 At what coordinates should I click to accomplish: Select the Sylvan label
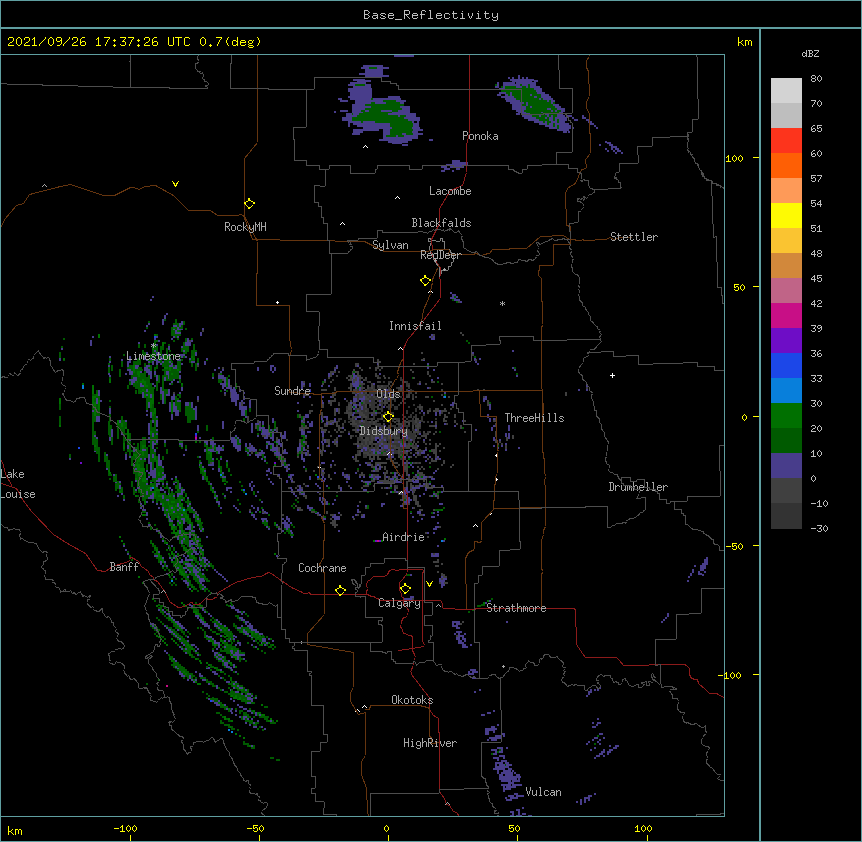pos(390,245)
